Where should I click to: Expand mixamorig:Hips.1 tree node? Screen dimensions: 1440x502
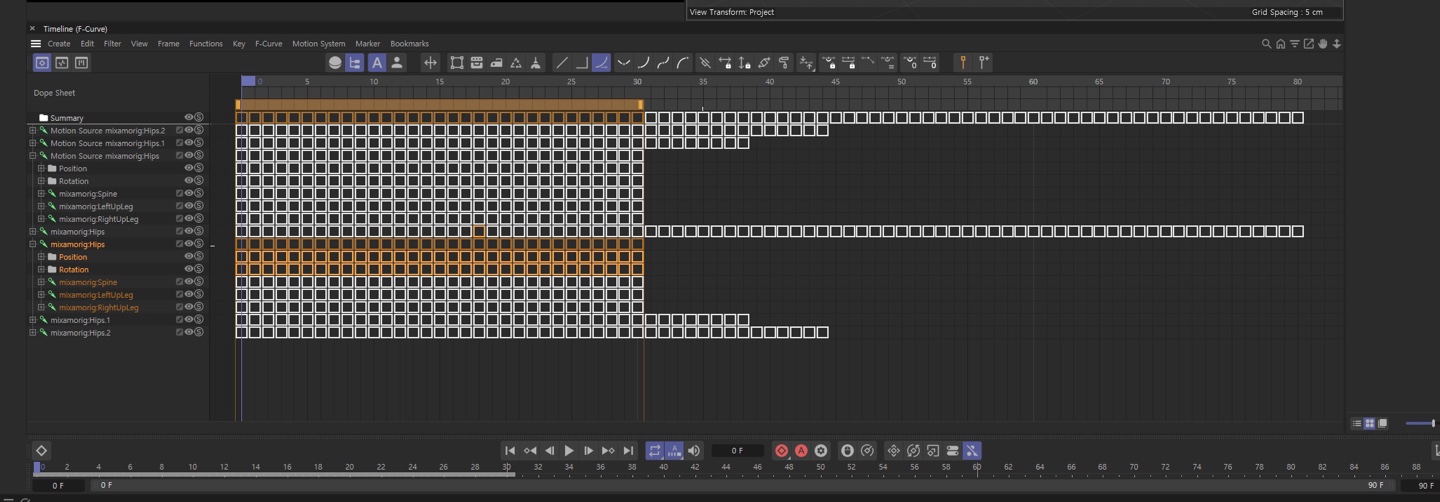pos(33,320)
